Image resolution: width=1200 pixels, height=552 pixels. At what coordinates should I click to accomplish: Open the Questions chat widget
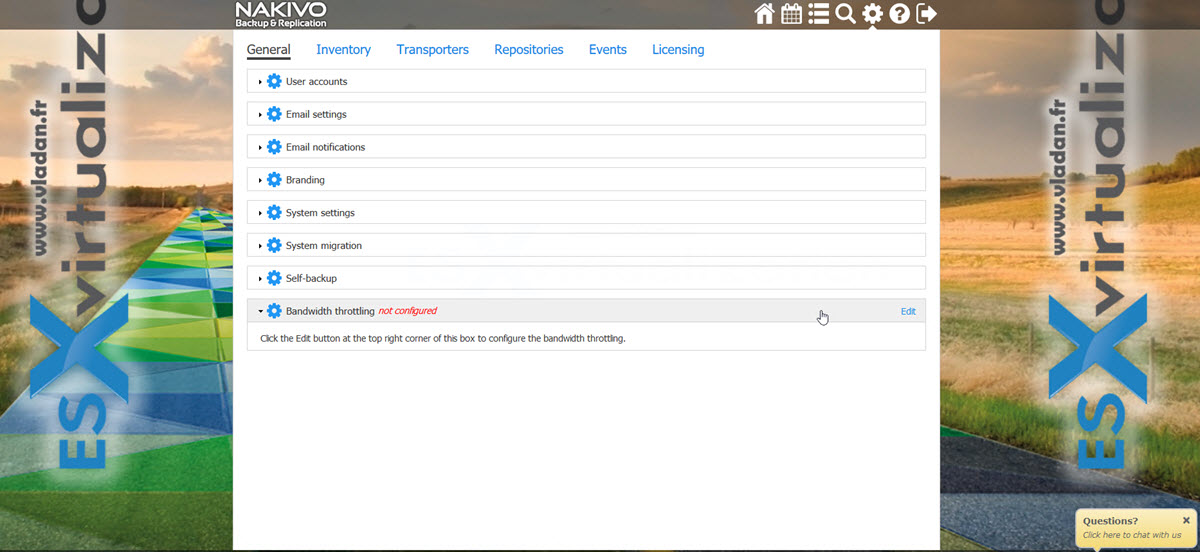1135,527
